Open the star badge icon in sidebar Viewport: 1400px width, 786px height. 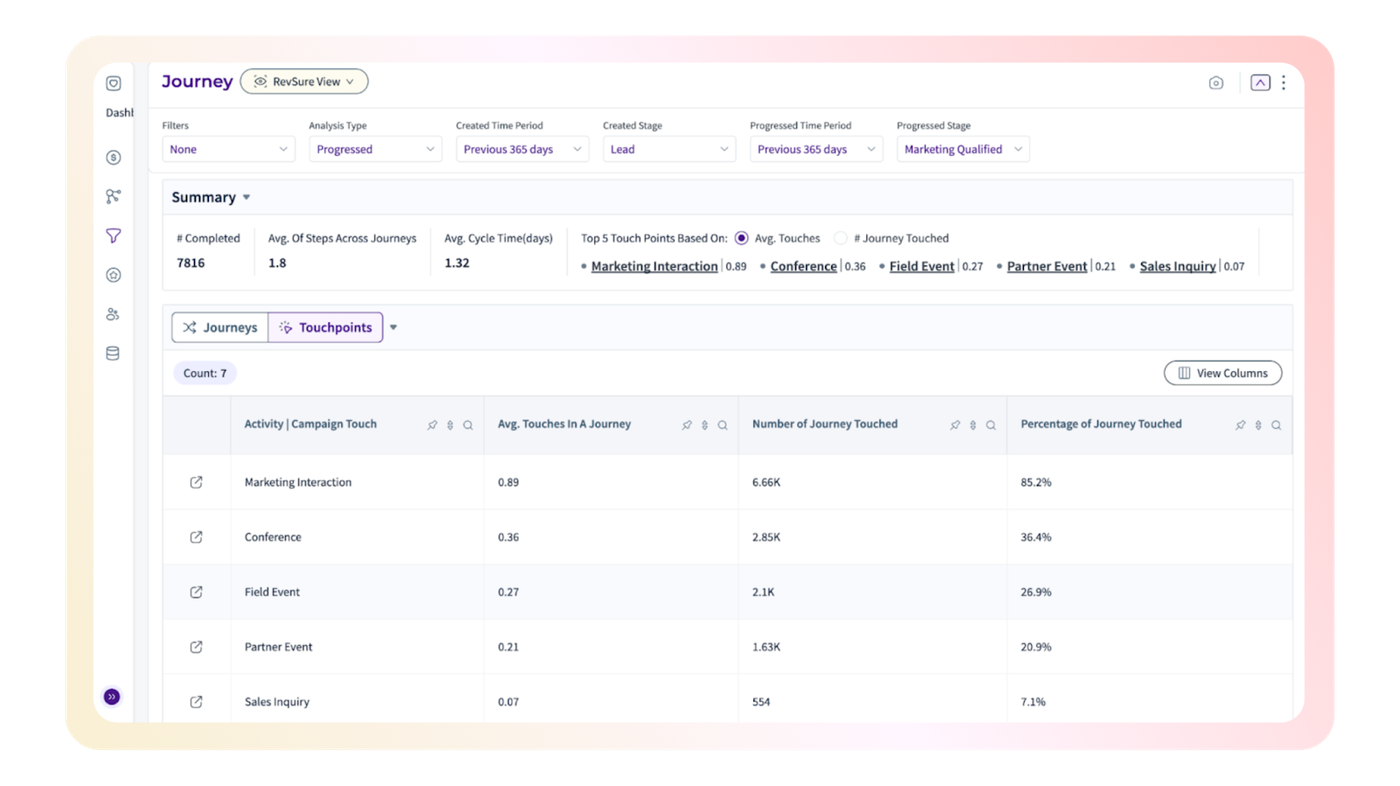(x=113, y=275)
